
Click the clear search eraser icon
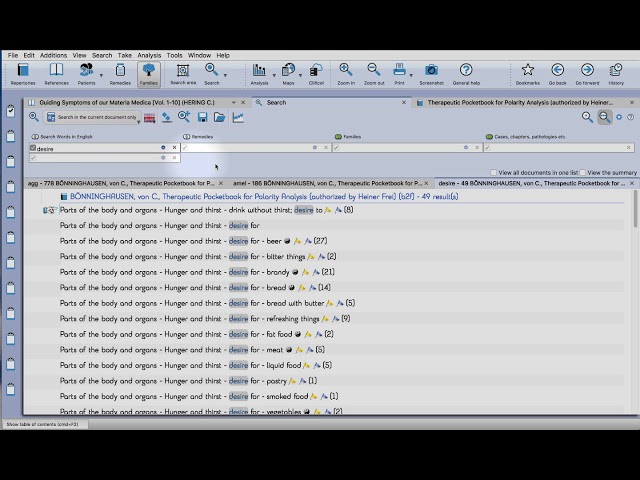[x=167, y=118]
